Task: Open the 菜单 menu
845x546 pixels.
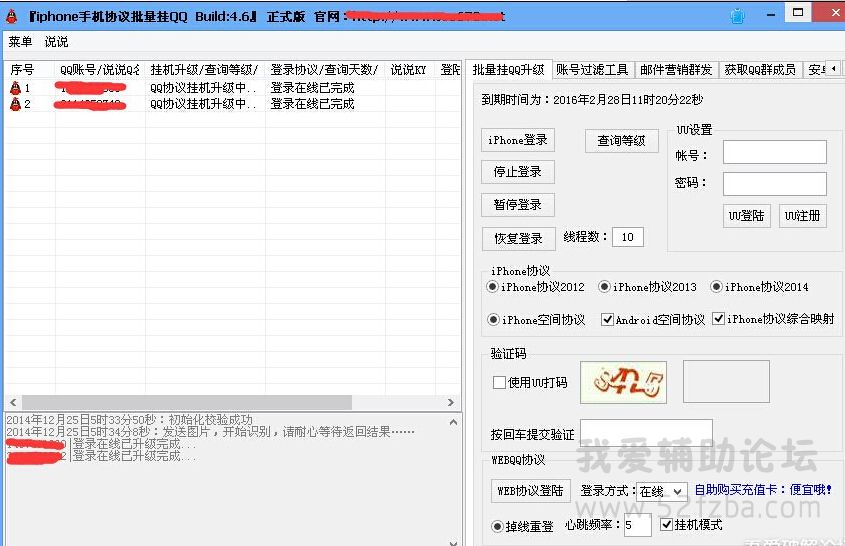Action: coord(20,42)
